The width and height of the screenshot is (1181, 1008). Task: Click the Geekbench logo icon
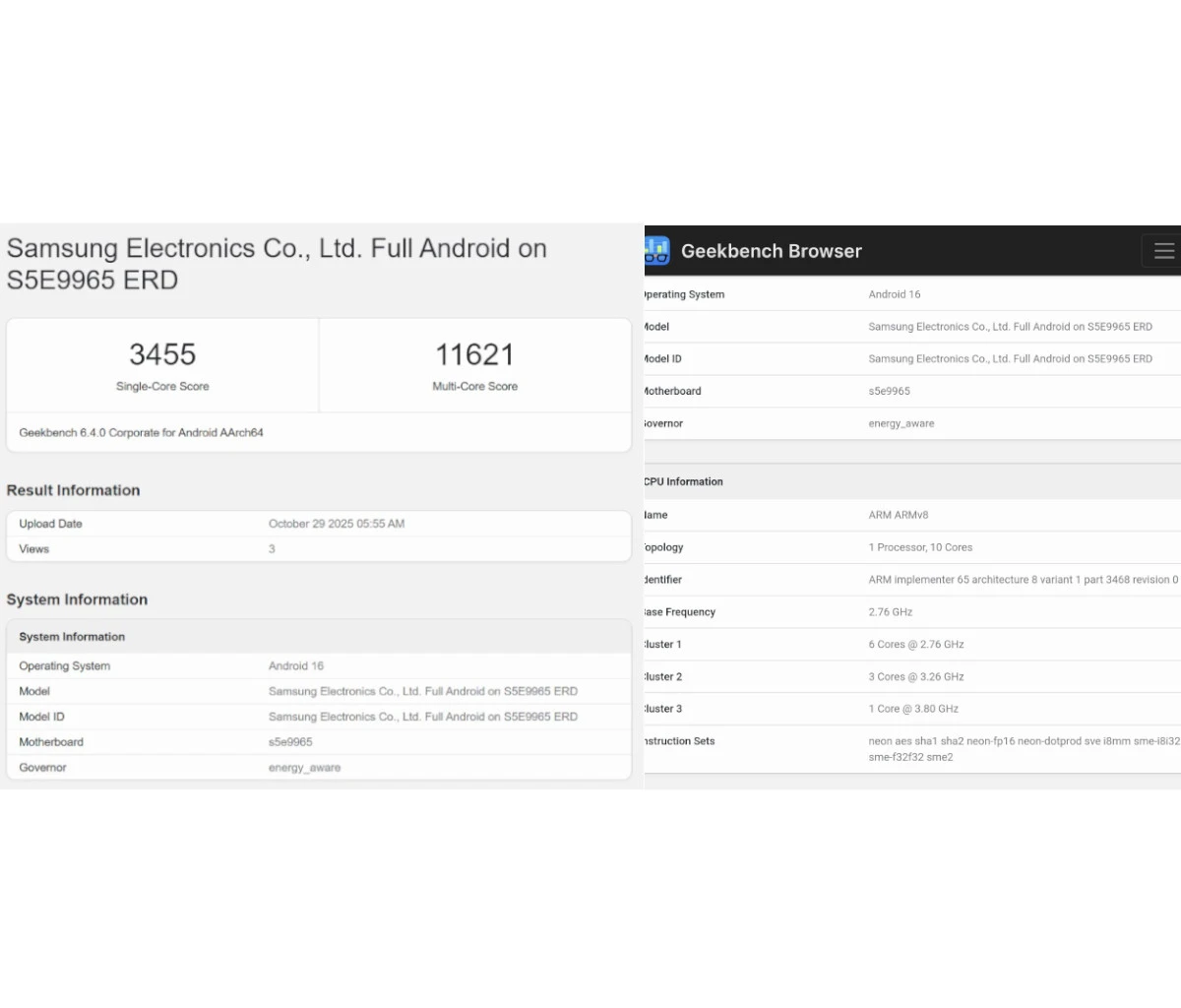tap(656, 250)
